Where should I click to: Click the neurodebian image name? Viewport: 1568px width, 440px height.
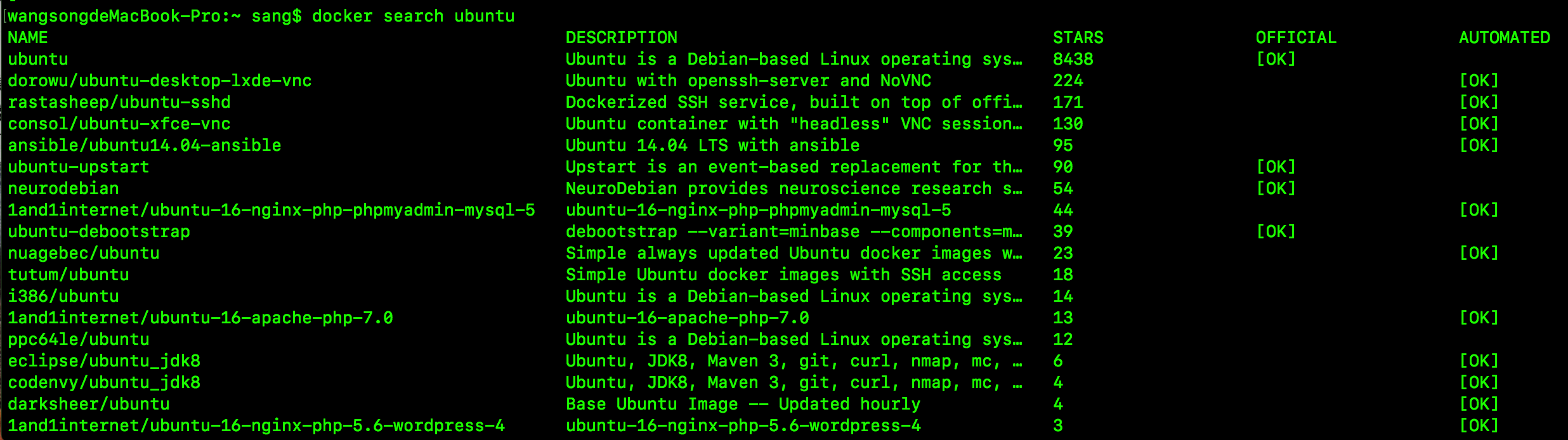point(63,188)
